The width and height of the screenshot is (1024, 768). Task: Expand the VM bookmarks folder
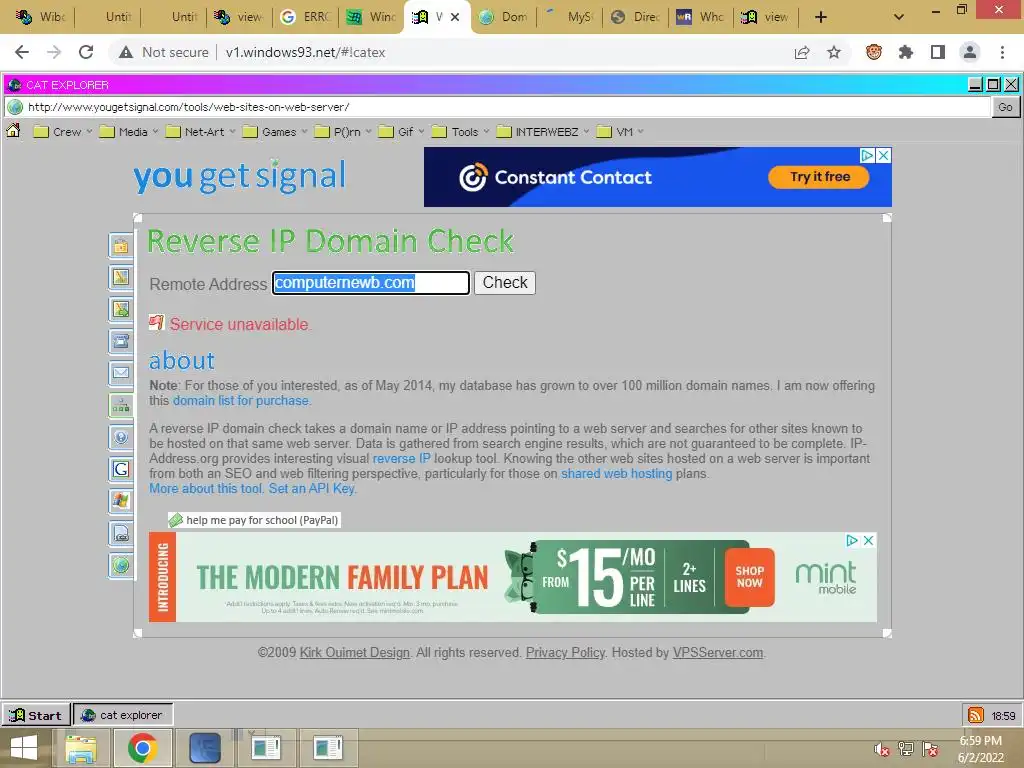pos(621,132)
